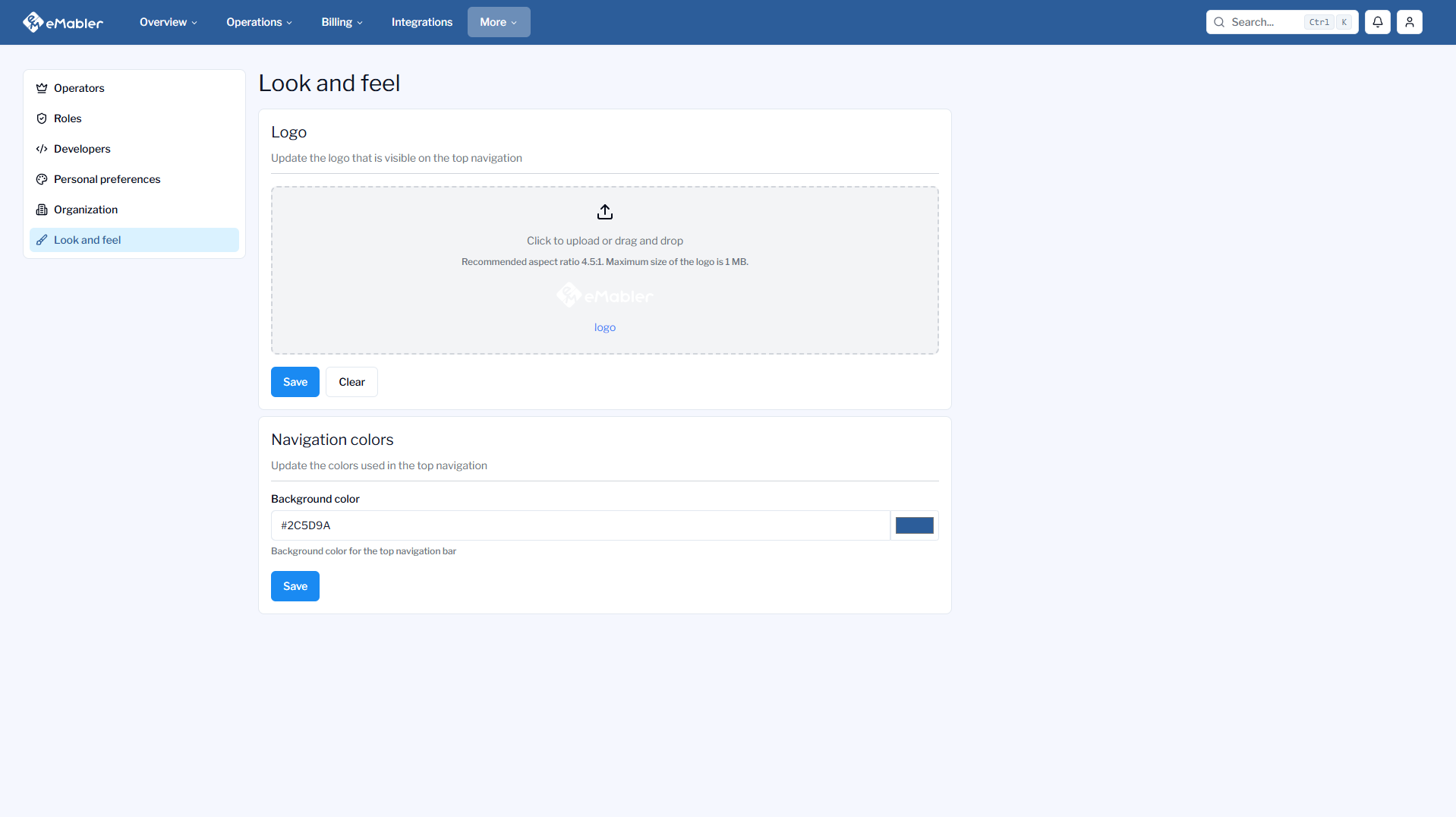
Task: Save the navigation colors
Action: [295, 586]
